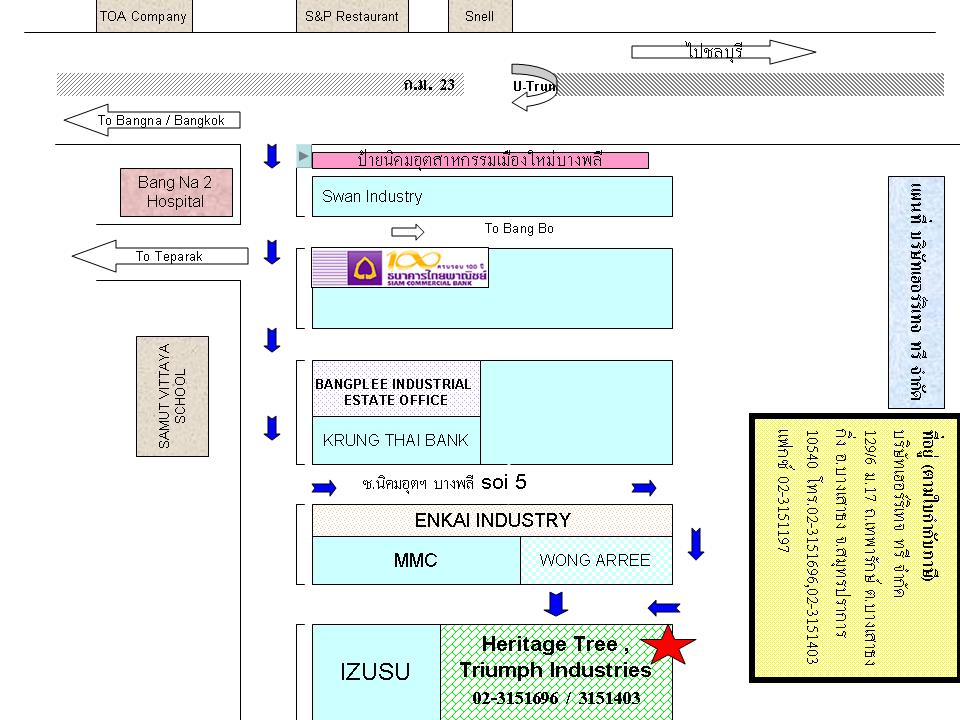Screen dimensions: 960x720
Task: Select the Swan Industry block
Action: coord(492,197)
